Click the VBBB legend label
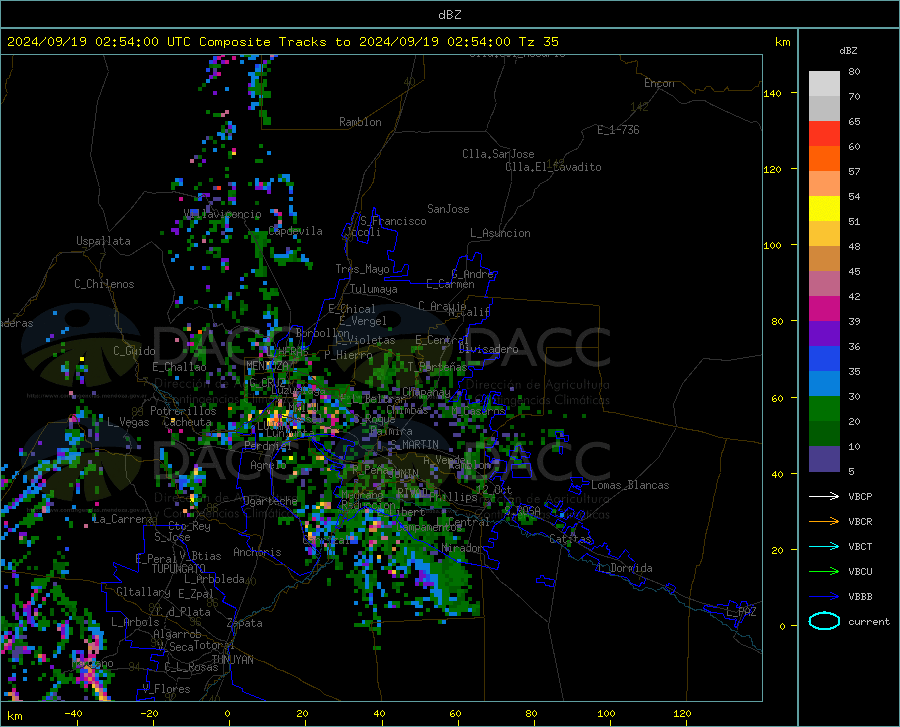 click(x=860, y=596)
